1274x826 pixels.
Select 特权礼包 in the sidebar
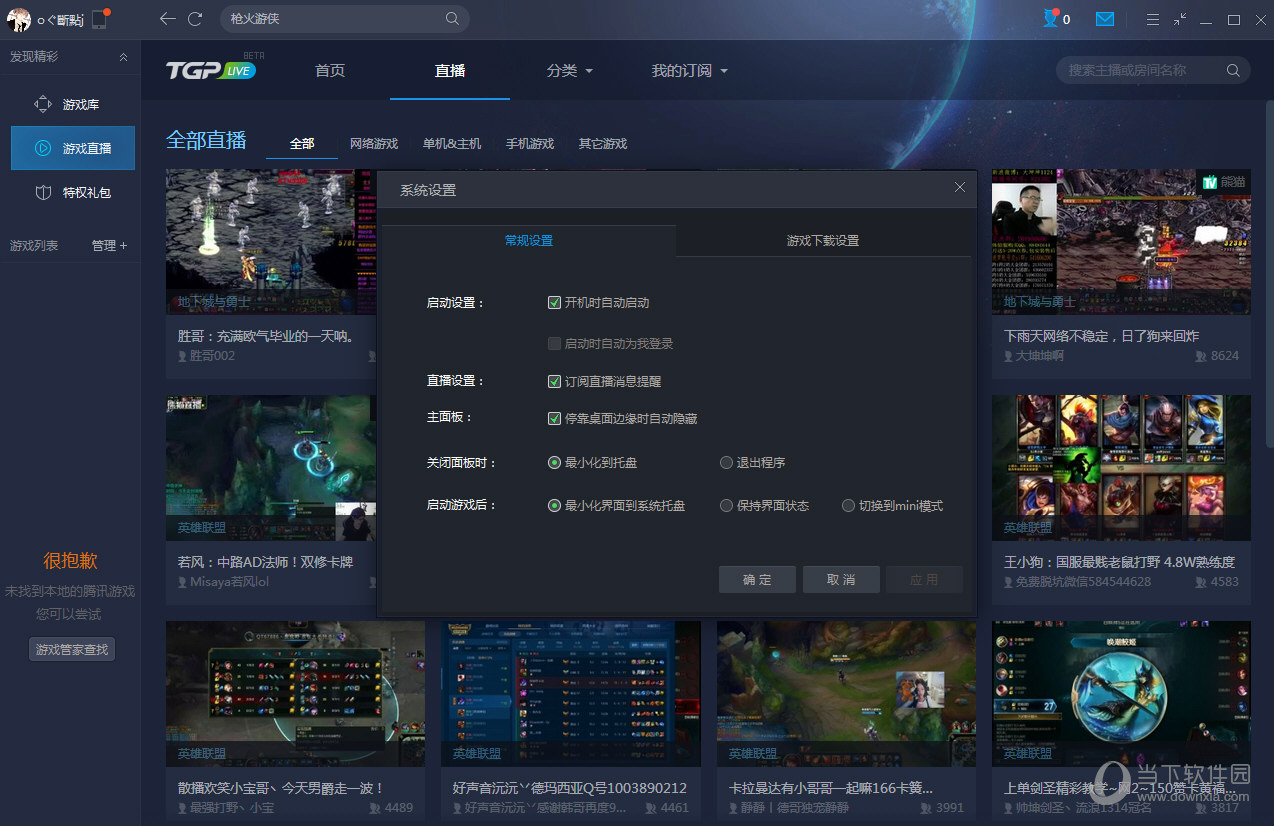point(86,192)
